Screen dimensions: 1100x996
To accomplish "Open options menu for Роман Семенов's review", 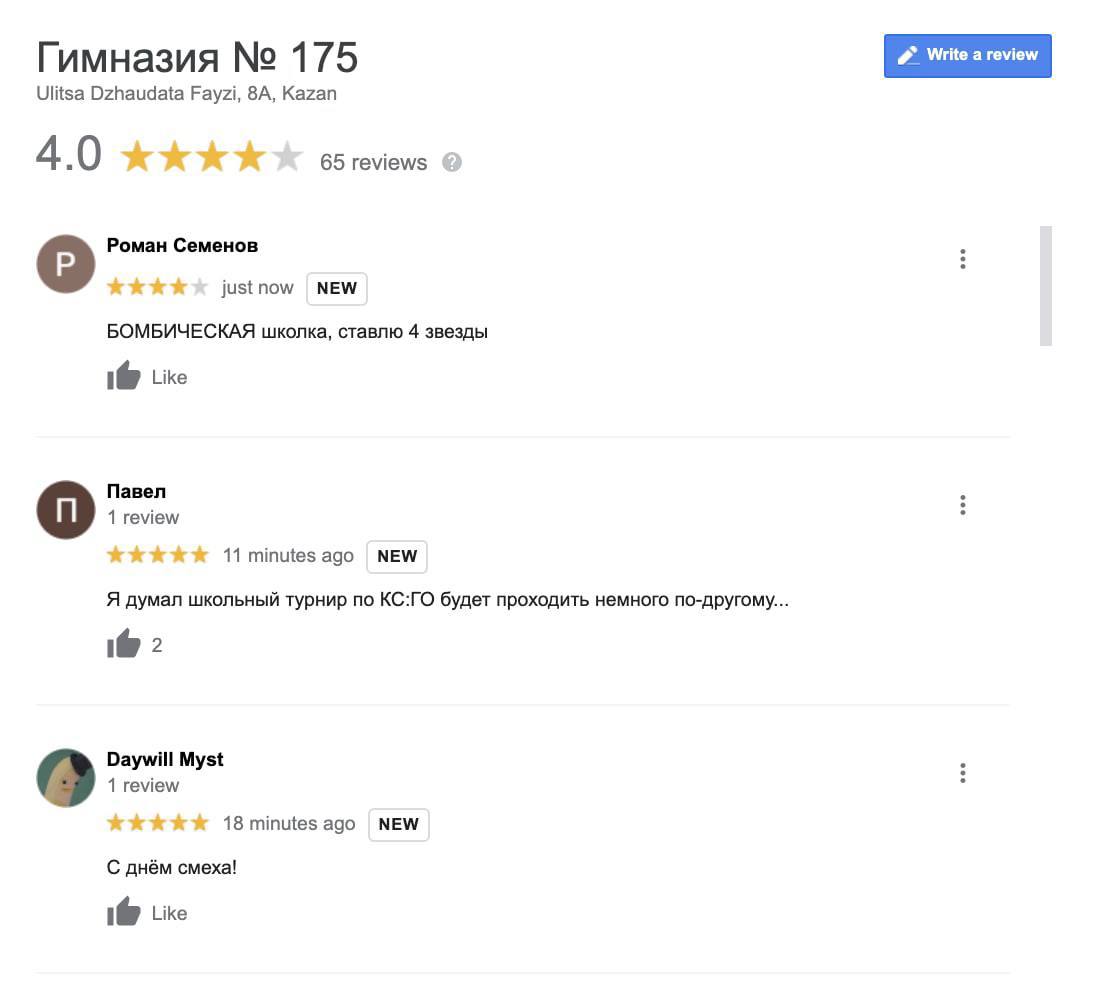I will tap(962, 259).
